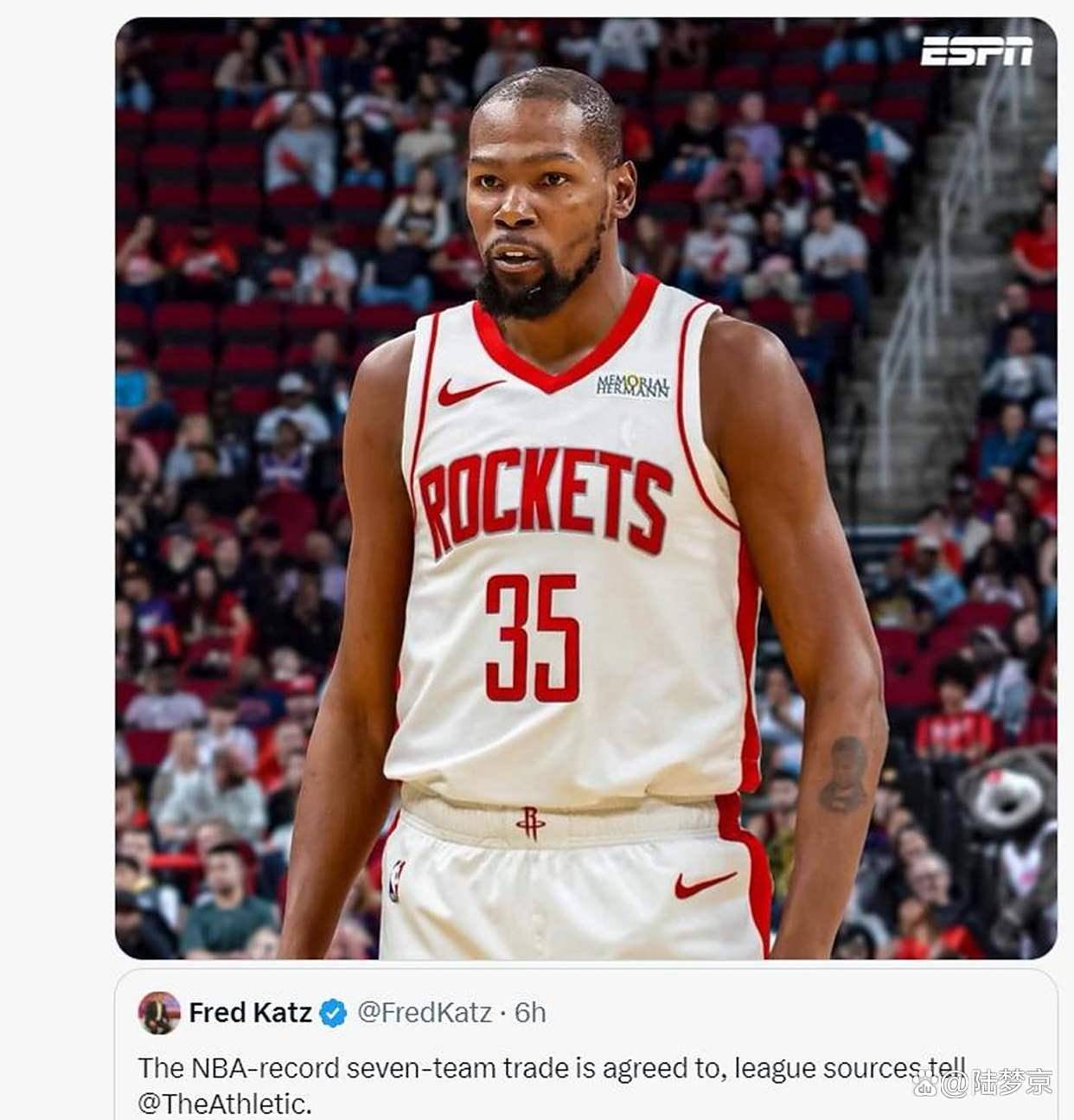Click the 陆梦京 watermark text
Image resolution: width=1074 pixels, height=1120 pixels.
tap(1012, 1082)
